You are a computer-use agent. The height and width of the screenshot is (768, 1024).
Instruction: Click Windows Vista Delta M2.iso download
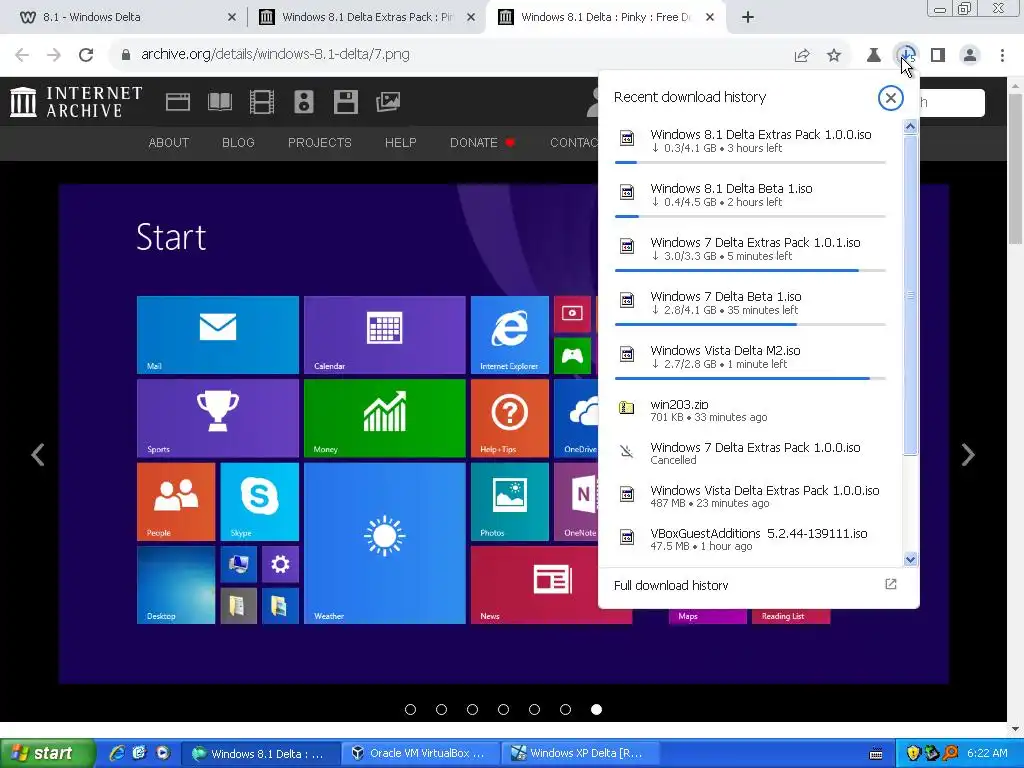(750, 358)
